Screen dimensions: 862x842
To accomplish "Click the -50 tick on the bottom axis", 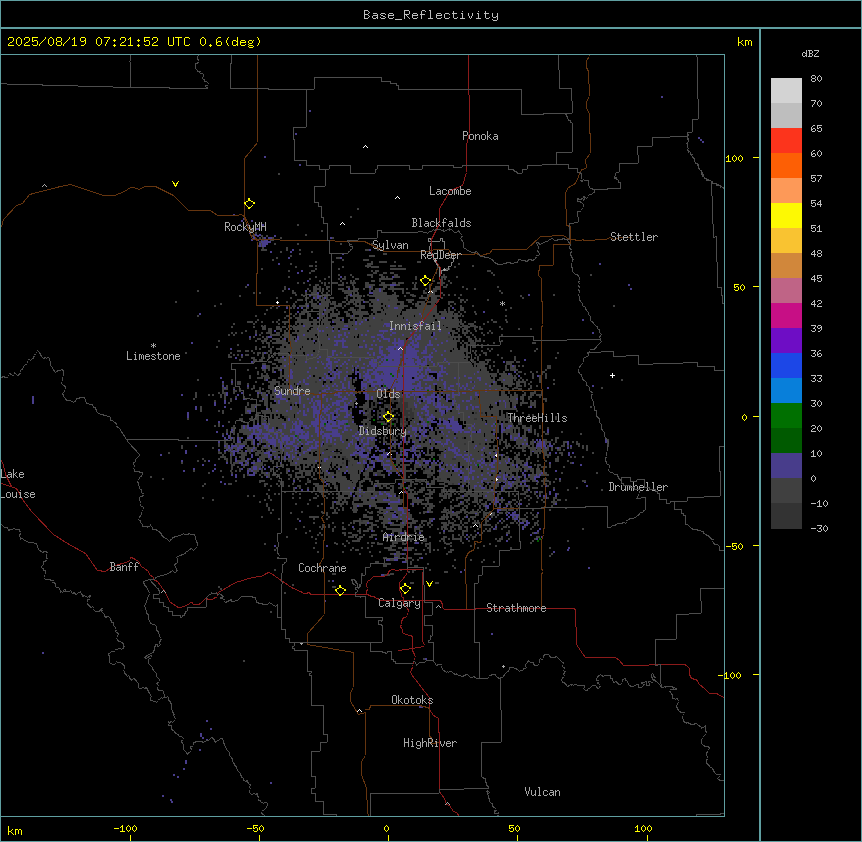I will [255, 828].
